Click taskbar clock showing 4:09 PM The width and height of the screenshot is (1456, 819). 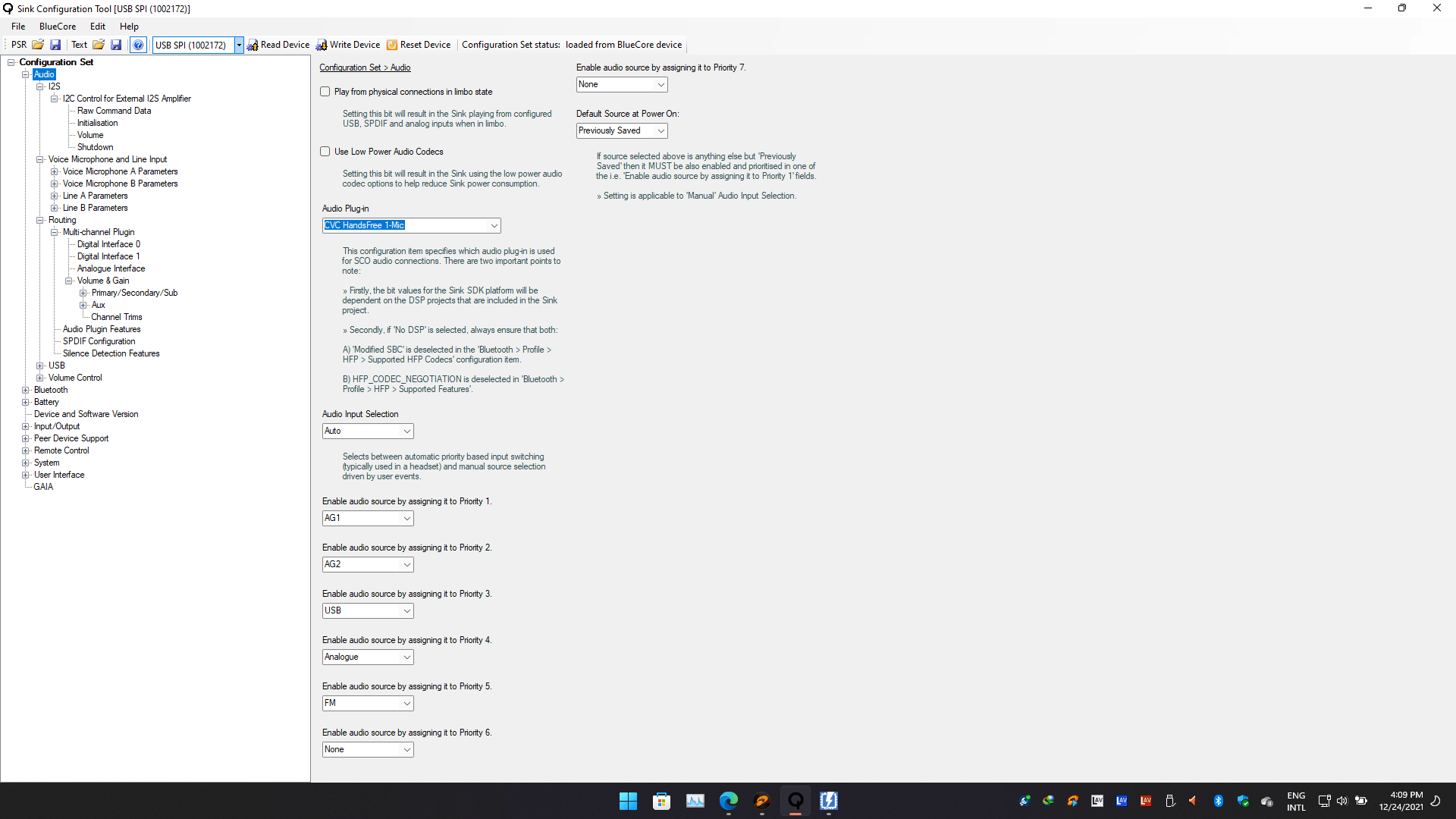click(x=1401, y=801)
